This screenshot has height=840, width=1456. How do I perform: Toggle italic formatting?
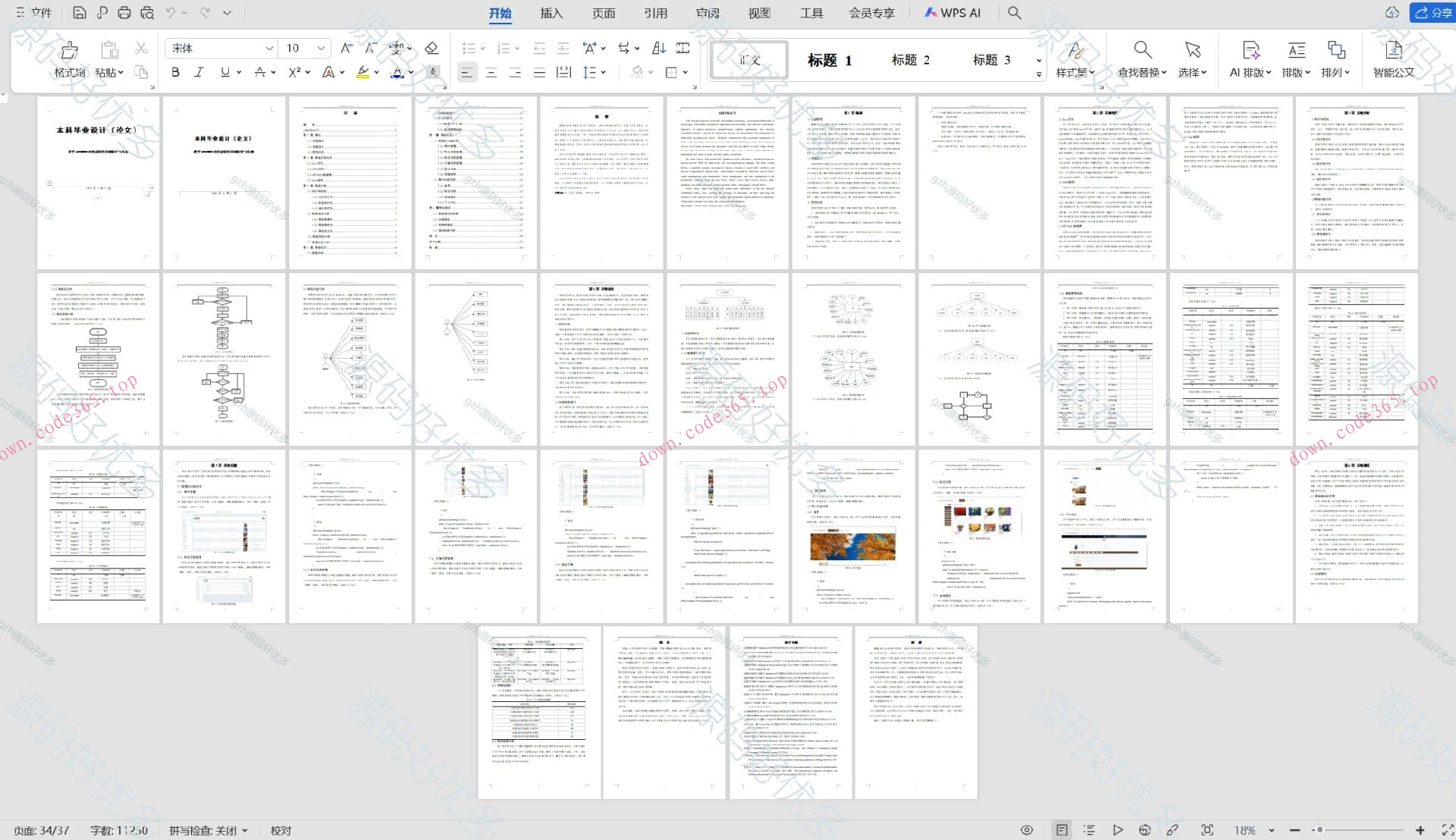199,72
